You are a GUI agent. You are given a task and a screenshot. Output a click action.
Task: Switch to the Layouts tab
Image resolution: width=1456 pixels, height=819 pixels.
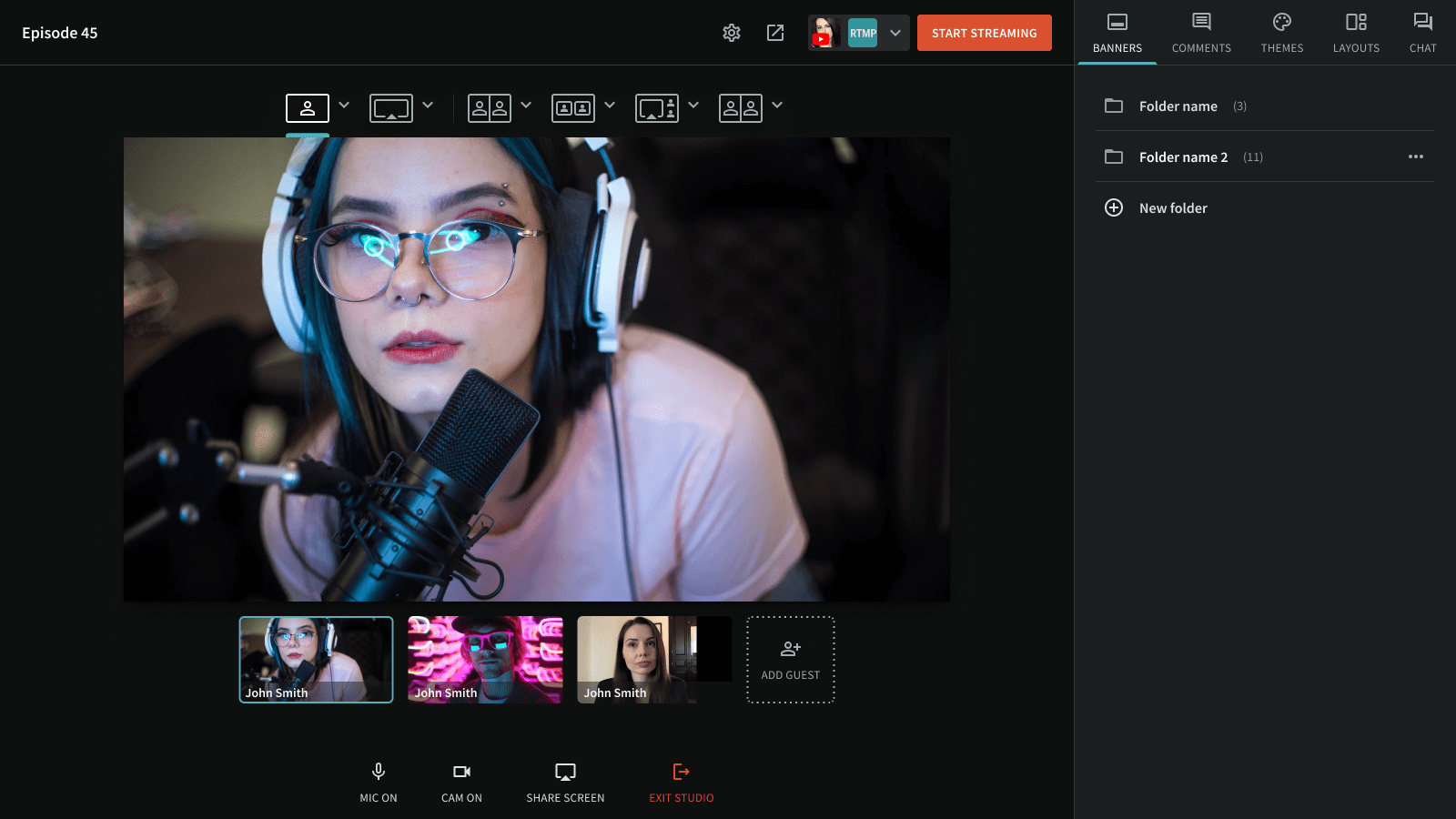tap(1356, 34)
